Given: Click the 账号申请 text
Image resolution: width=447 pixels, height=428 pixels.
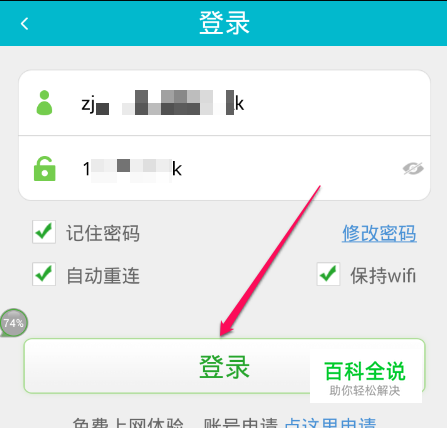Looking at the screenshot, I should [241, 423].
